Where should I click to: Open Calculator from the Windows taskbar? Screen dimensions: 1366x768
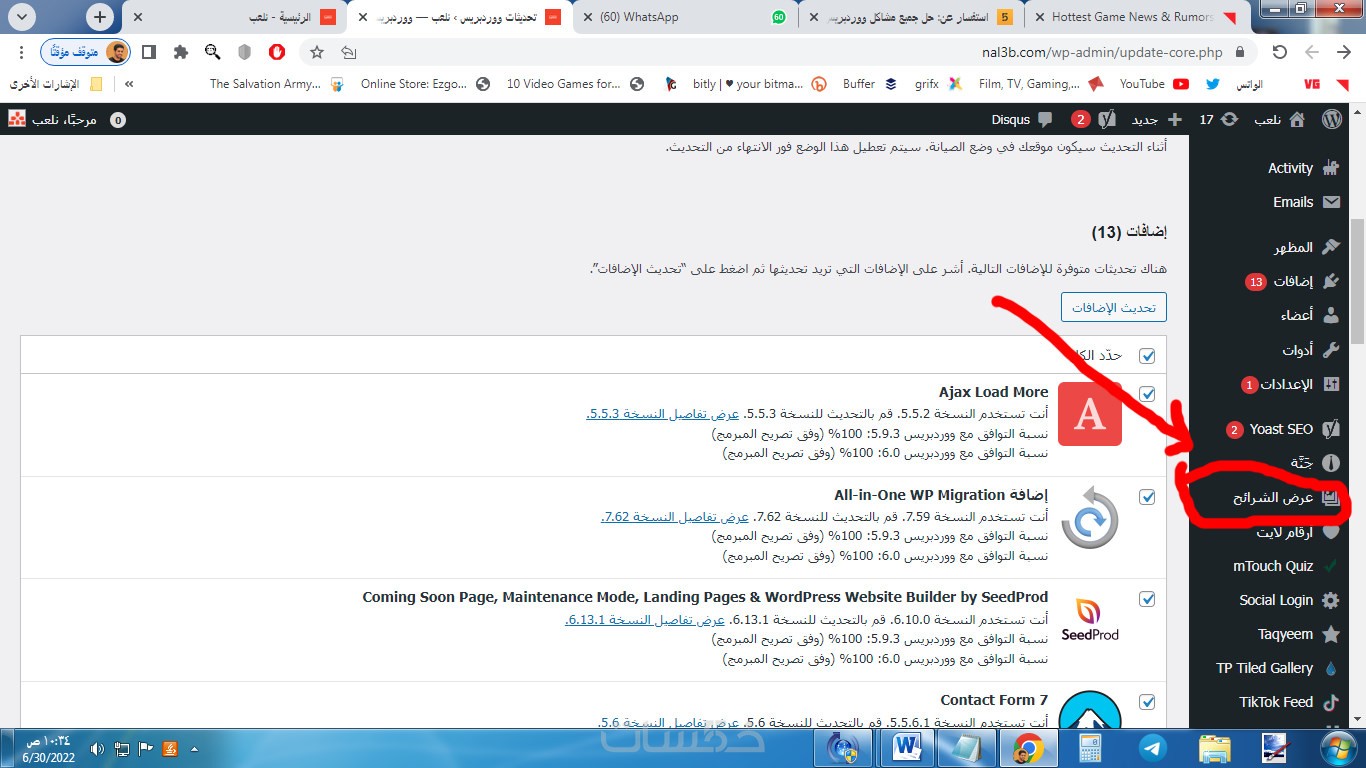(x=1090, y=748)
